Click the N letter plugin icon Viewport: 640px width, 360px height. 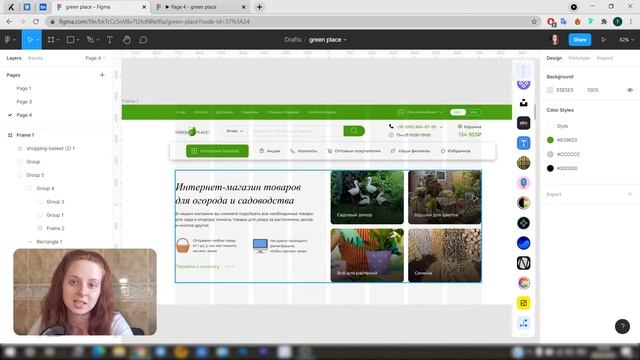point(523,263)
